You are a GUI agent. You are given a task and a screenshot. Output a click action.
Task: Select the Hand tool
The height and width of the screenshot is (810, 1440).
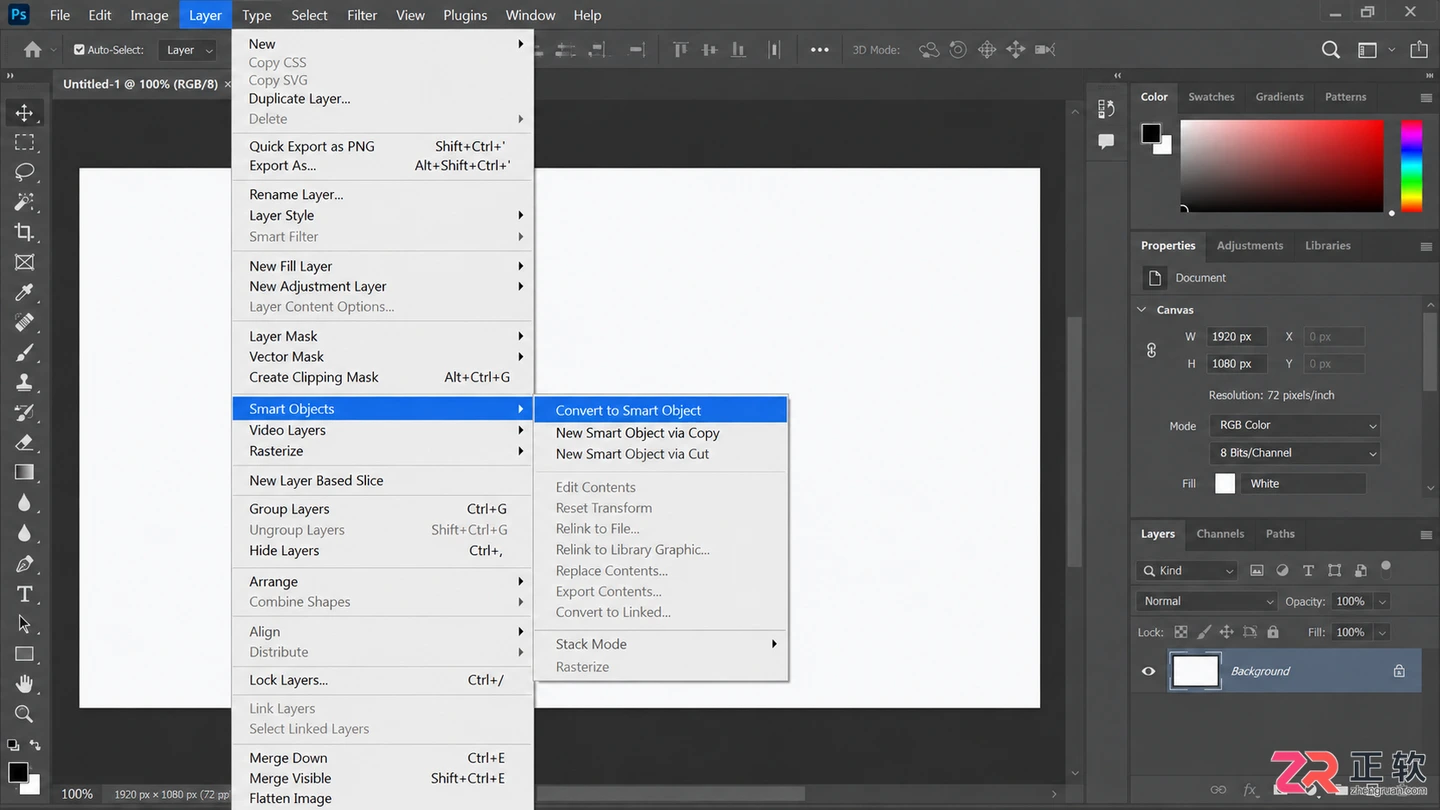click(24, 684)
